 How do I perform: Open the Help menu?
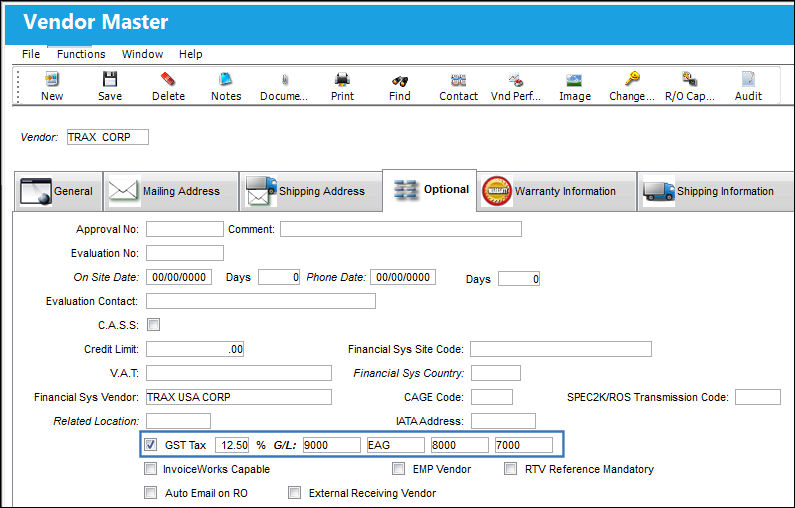point(191,54)
